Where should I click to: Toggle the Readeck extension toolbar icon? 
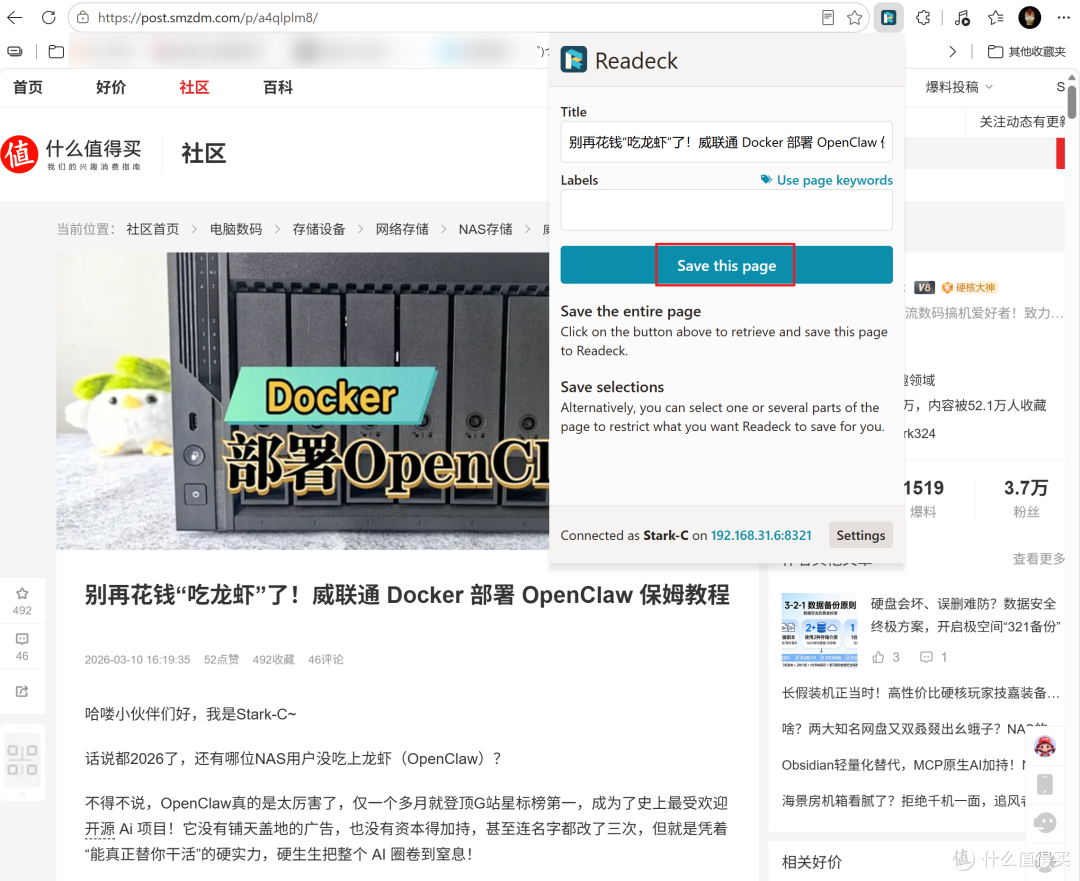(x=889, y=18)
